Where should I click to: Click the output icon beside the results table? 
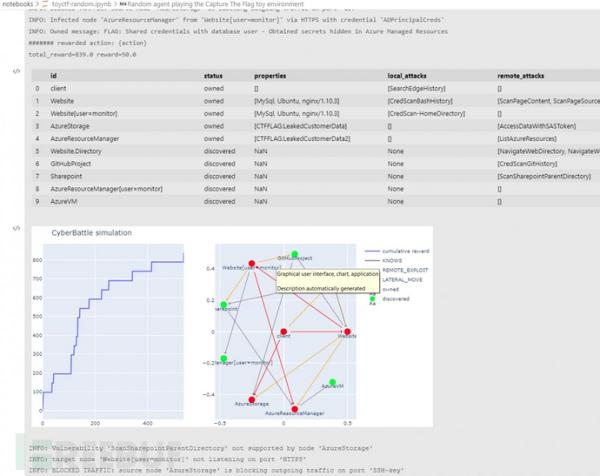[x=16, y=72]
